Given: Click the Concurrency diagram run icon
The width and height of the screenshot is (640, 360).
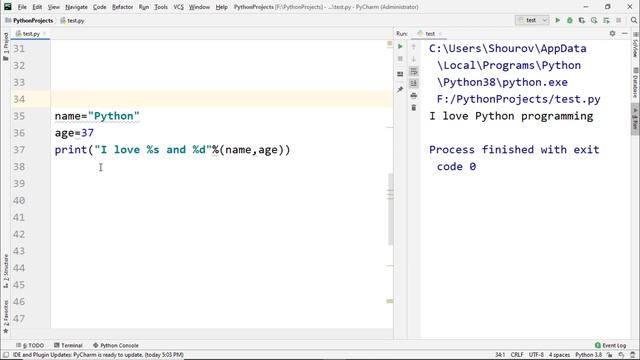Looking at the screenshot, I should 607,20.
